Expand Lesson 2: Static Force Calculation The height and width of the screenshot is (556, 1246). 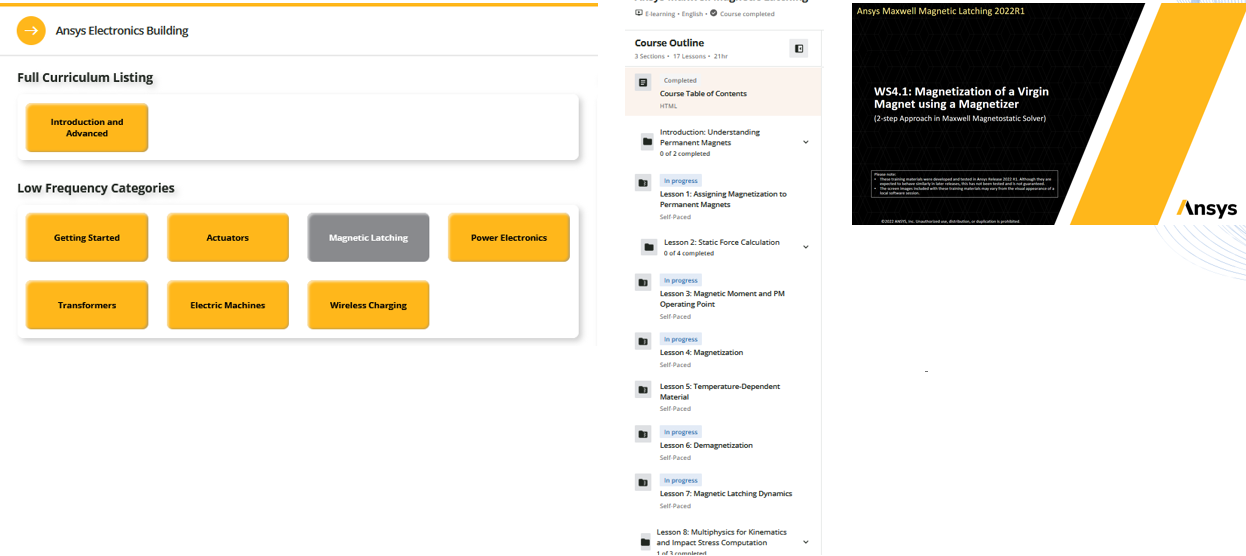click(x=805, y=247)
